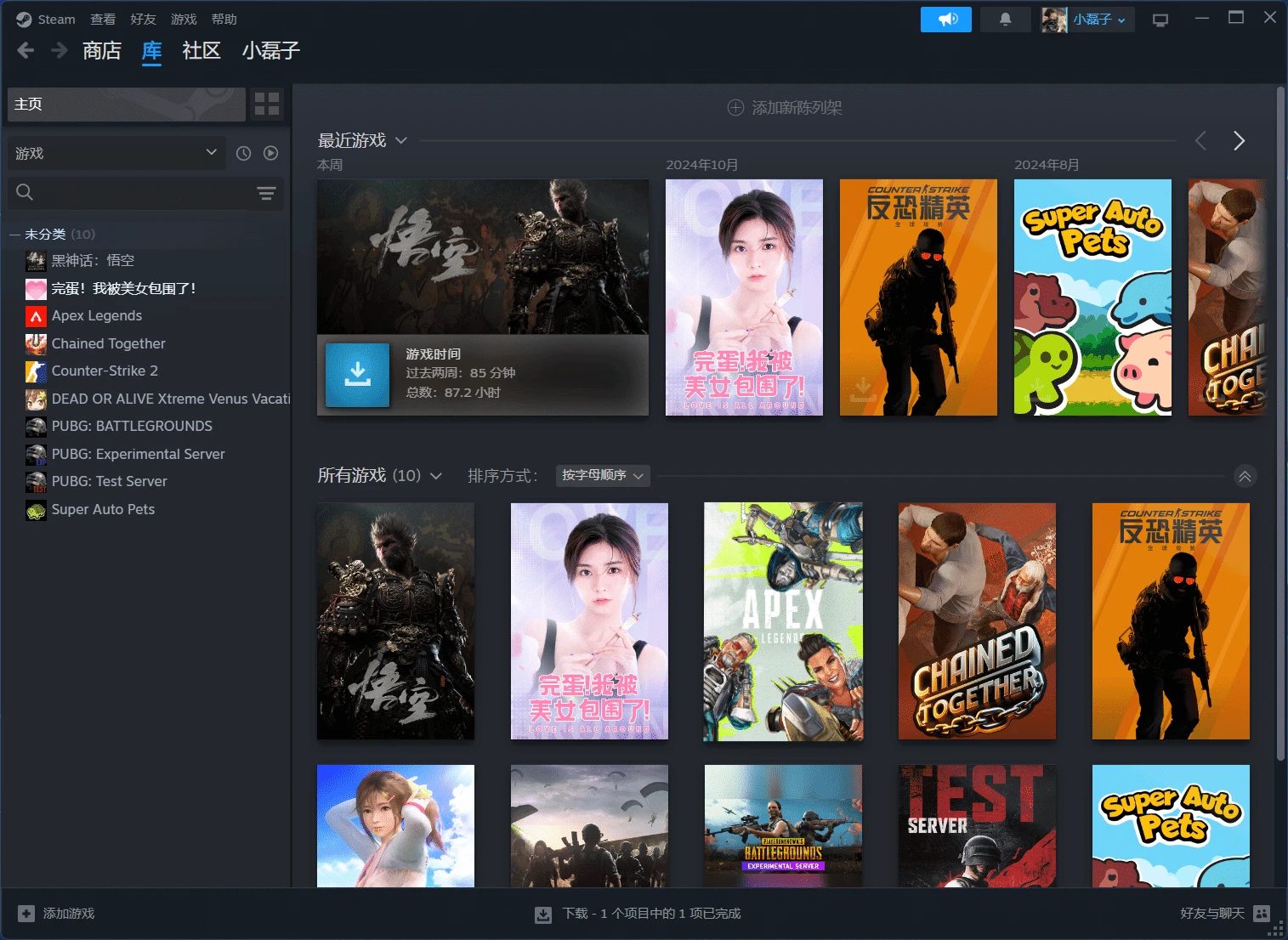
Task: Click 好友与聊天 label
Action: [1212, 914]
